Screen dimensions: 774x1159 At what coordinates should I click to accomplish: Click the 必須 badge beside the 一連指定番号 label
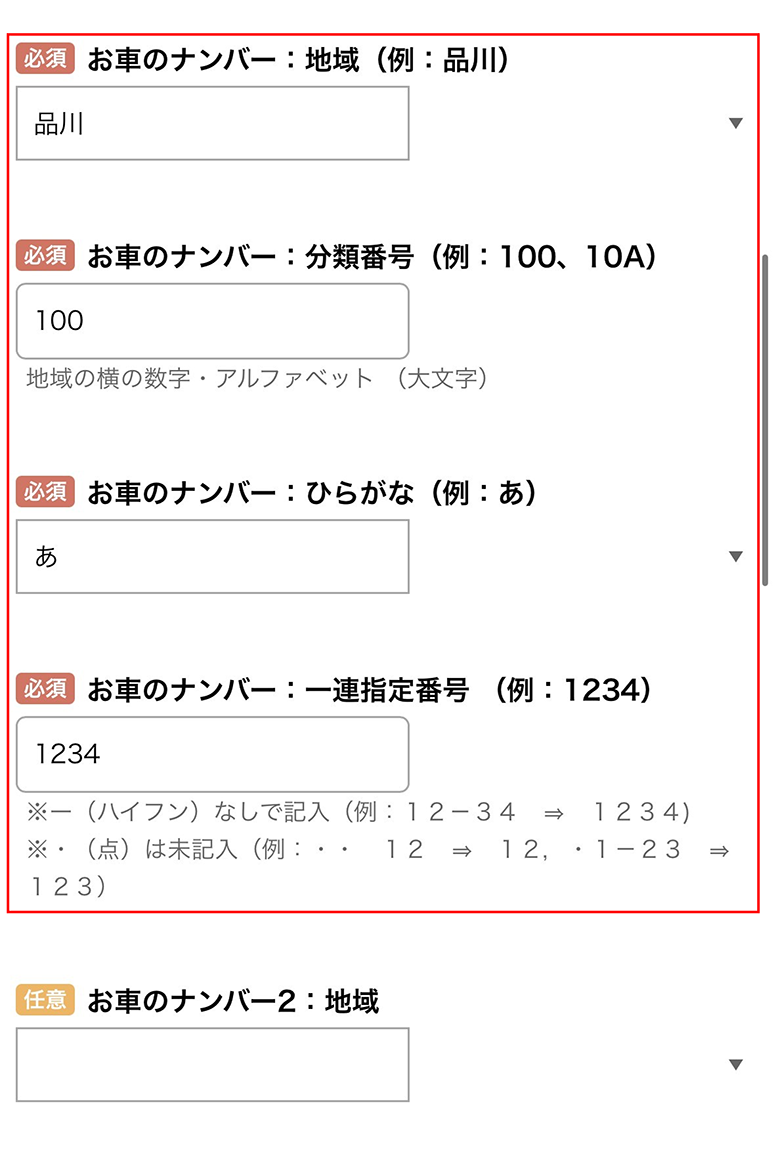point(45,689)
